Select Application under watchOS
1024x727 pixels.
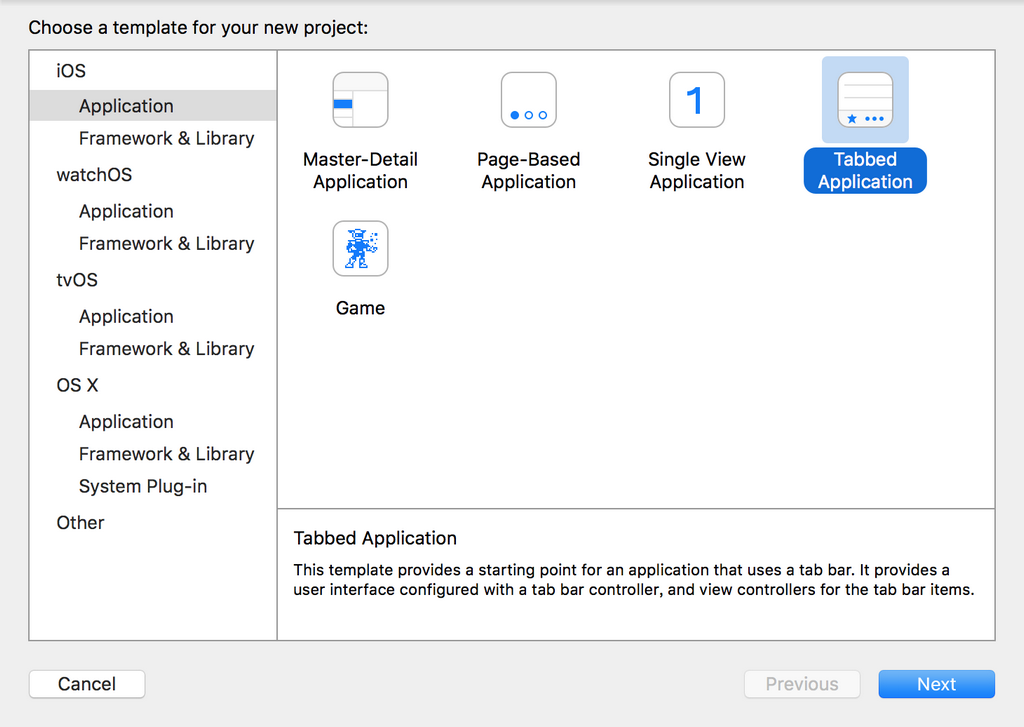[126, 211]
